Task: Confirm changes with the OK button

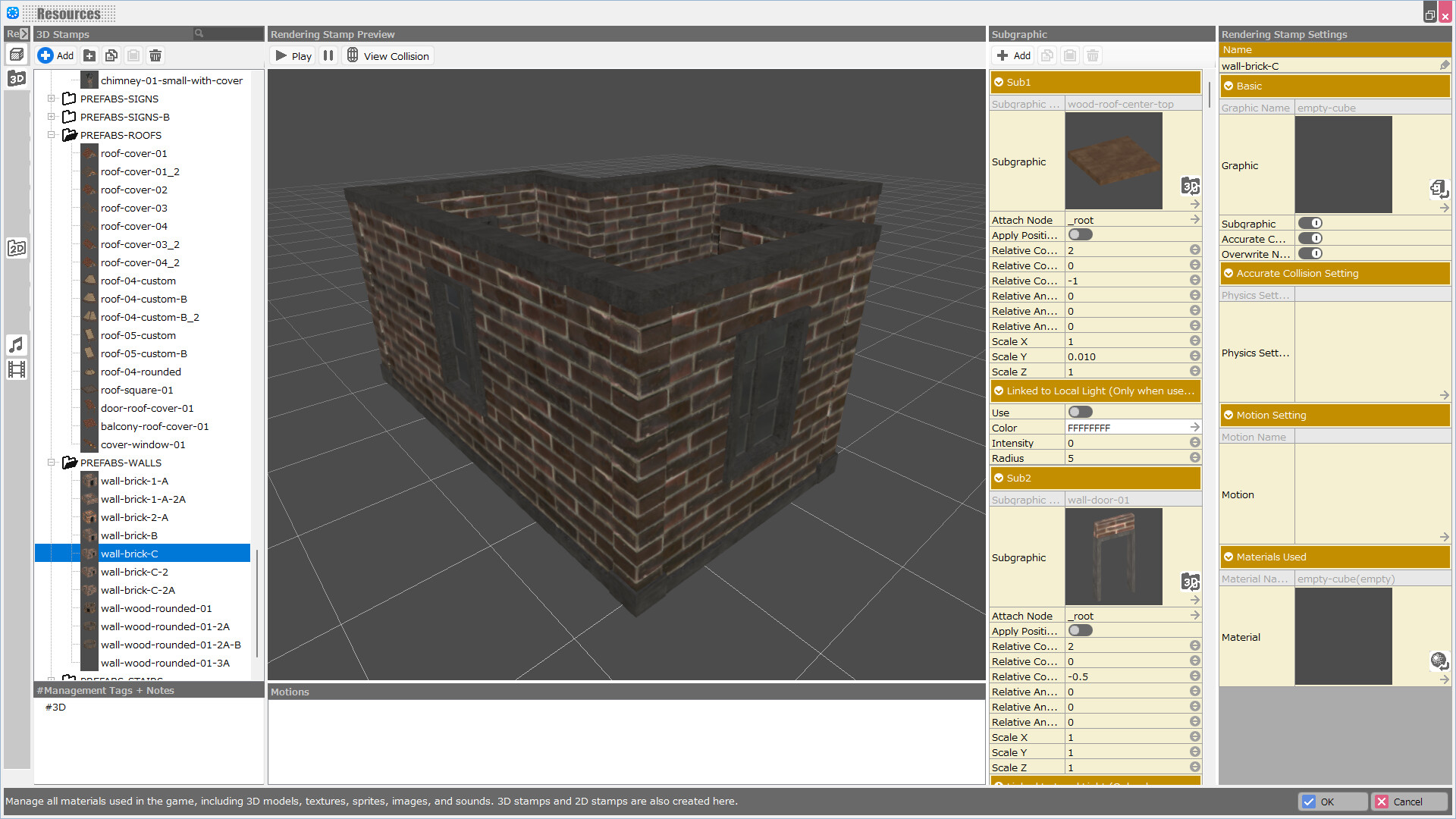Action: 1332,802
